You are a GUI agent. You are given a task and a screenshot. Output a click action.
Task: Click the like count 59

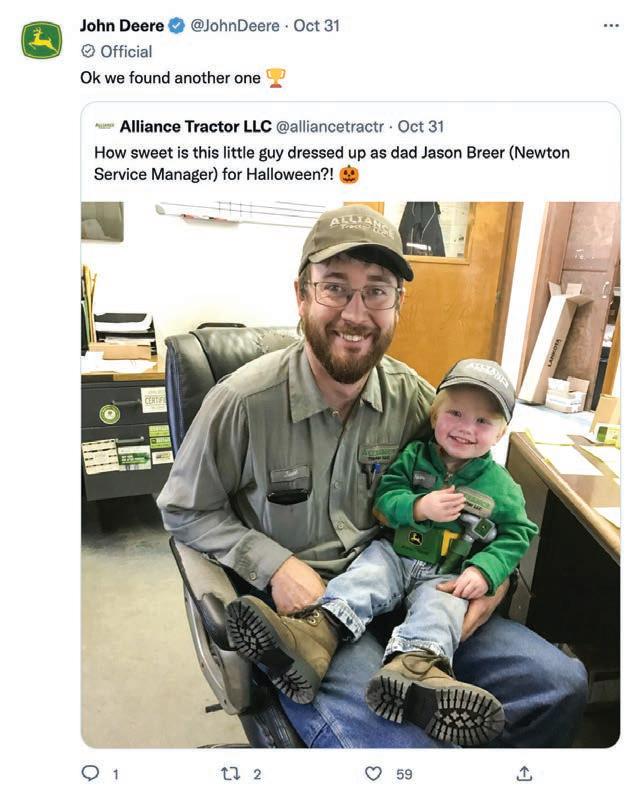pos(404,774)
